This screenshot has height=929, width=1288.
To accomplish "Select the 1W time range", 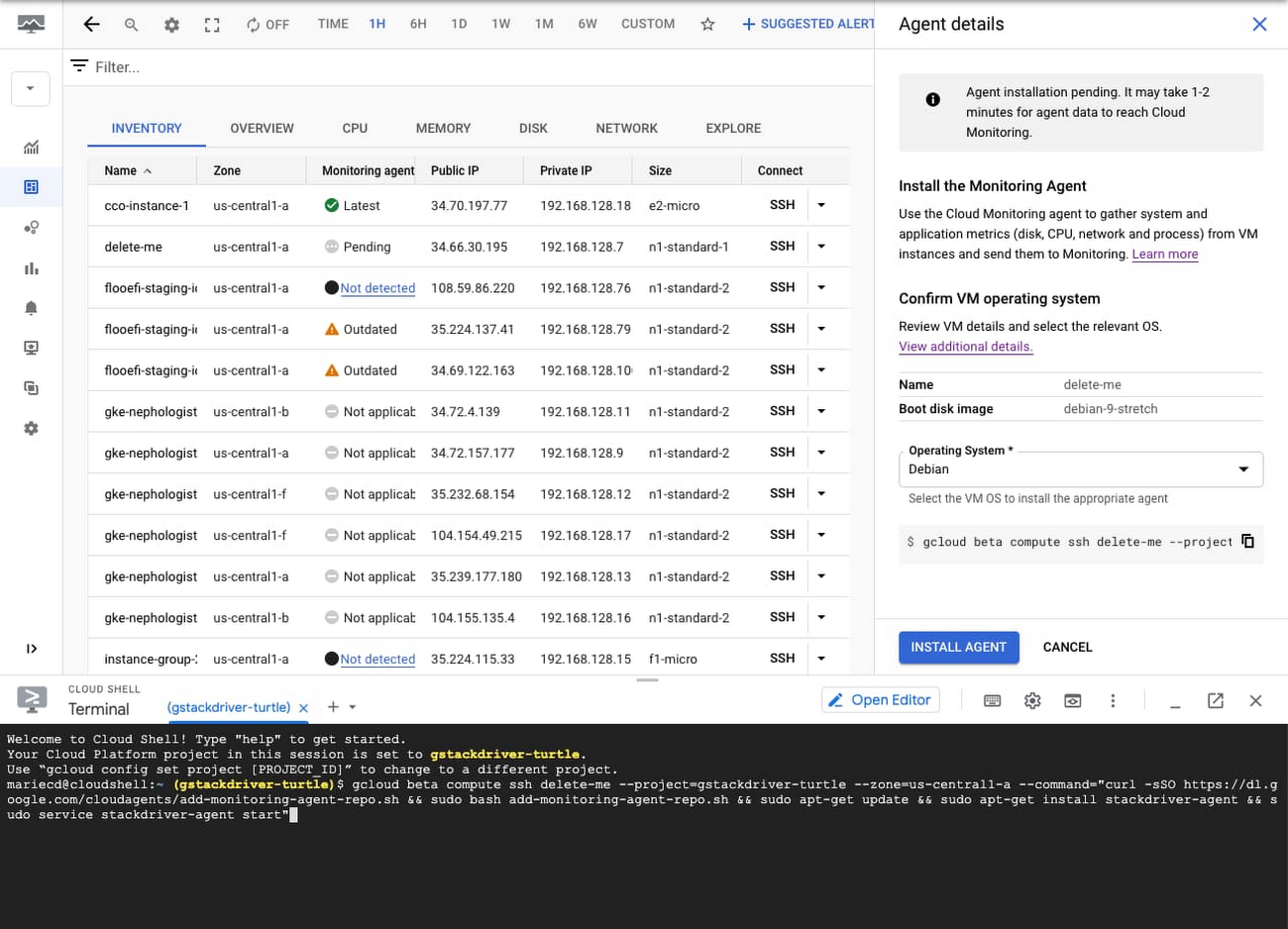I will point(501,24).
